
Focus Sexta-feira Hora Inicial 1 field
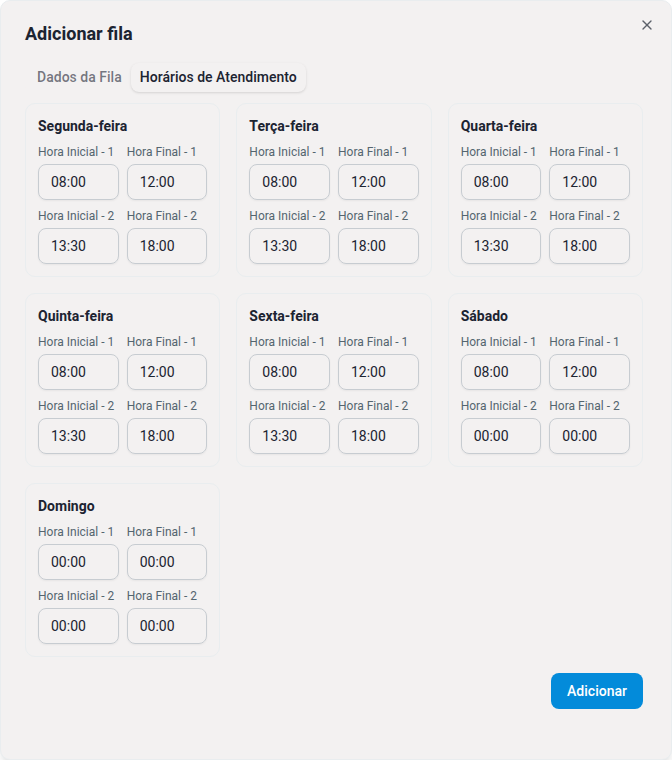[289, 372]
